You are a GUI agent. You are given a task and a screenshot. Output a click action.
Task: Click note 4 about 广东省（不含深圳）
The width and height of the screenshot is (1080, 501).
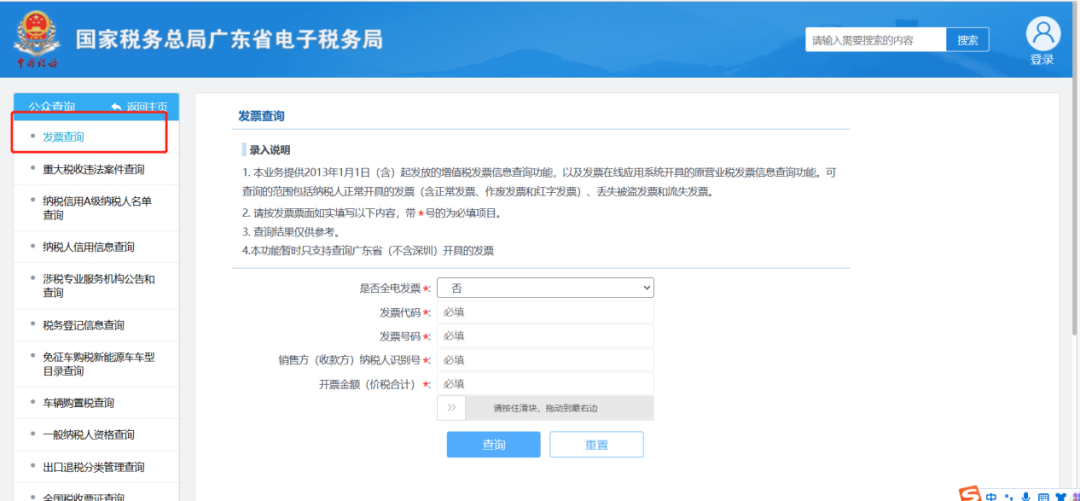(x=368, y=251)
